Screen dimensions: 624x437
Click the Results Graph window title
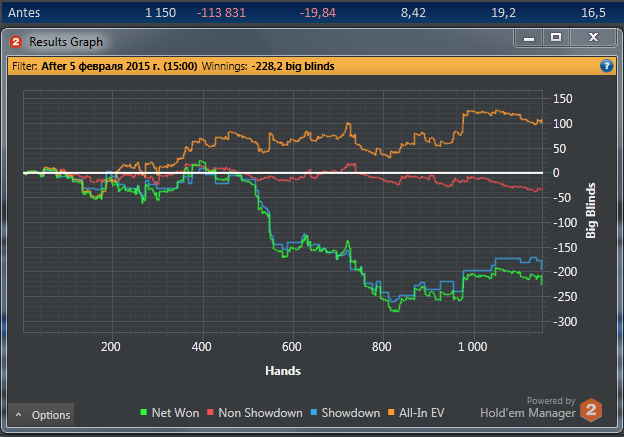[x=66, y=42]
